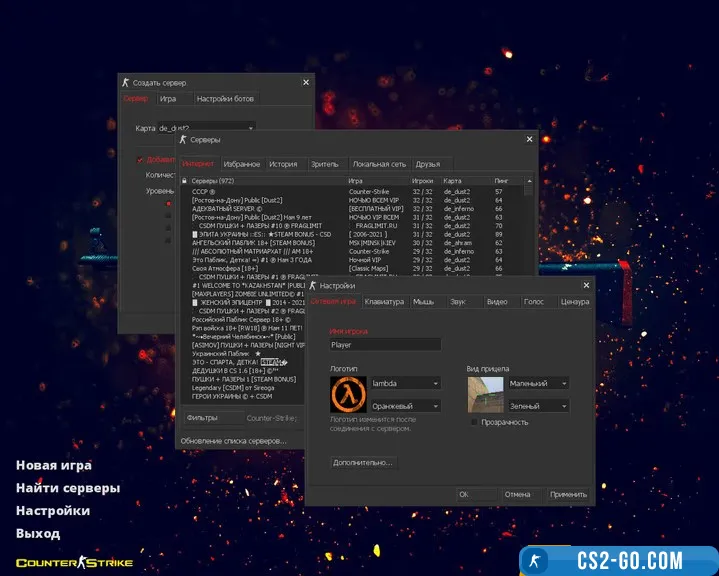Switch to the Клавиатура tab
719x576 pixels.
[x=384, y=301]
